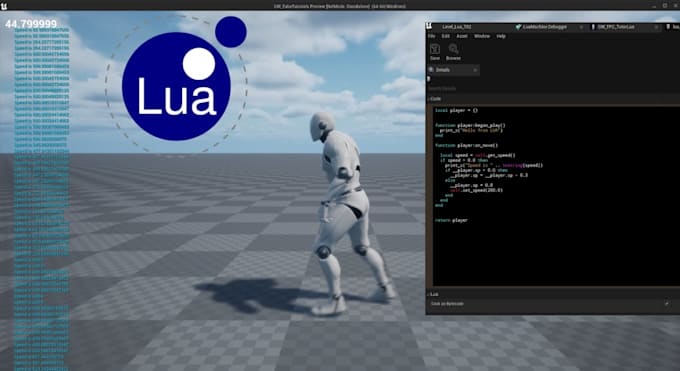
Task: Open the Edit menu in the Lua editor
Action: [x=446, y=36]
